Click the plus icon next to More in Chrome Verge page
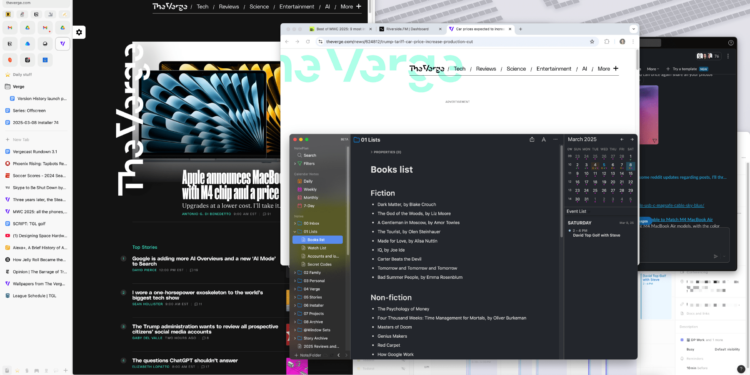The height and width of the screenshot is (375, 750). tap(616, 68)
